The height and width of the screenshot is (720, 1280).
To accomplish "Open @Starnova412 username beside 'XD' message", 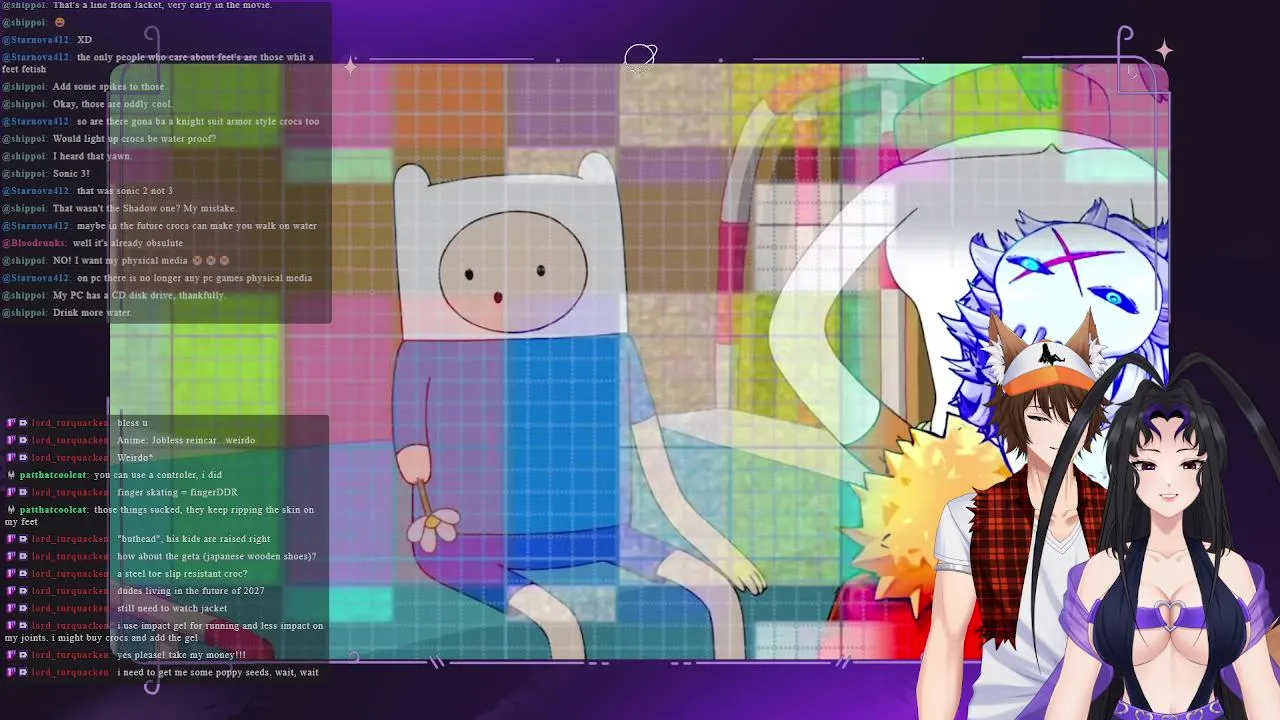I will pyautogui.click(x=35, y=40).
